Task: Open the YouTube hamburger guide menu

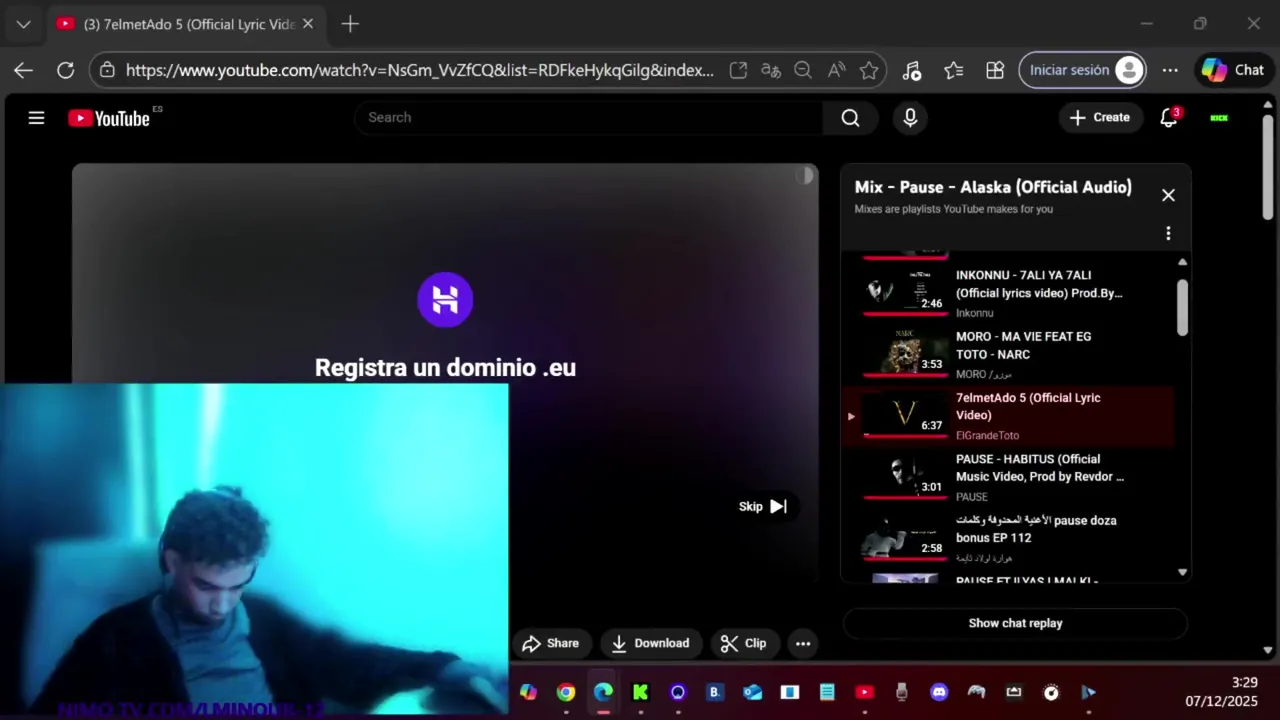Action: pyautogui.click(x=37, y=118)
